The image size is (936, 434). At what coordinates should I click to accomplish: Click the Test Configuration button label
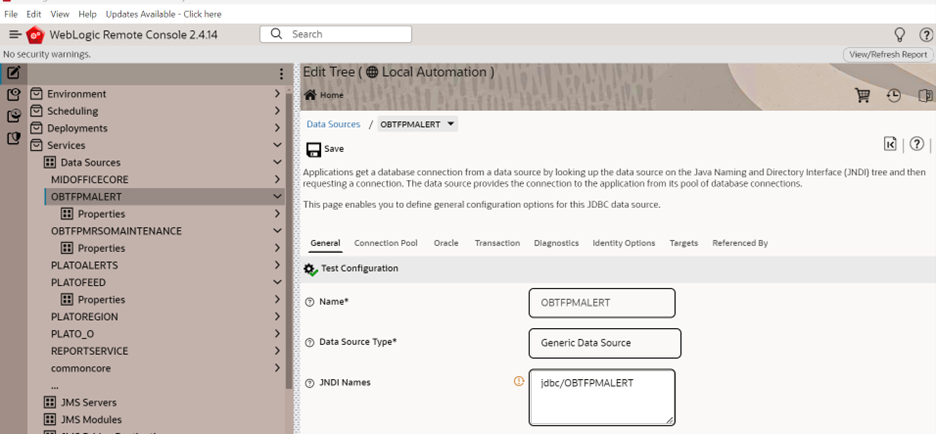click(x=359, y=269)
